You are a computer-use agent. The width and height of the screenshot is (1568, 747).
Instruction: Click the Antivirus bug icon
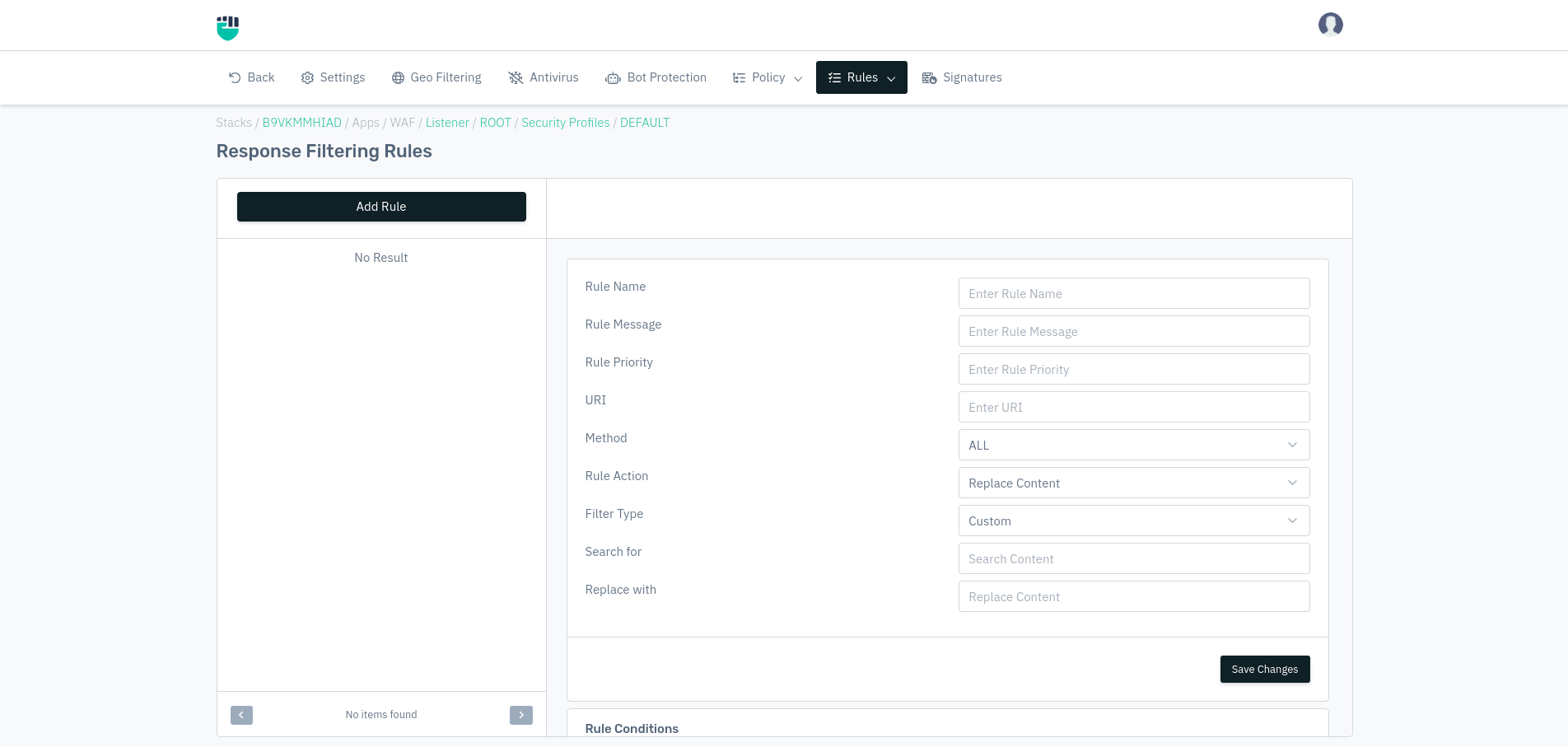(x=516, y=77)
